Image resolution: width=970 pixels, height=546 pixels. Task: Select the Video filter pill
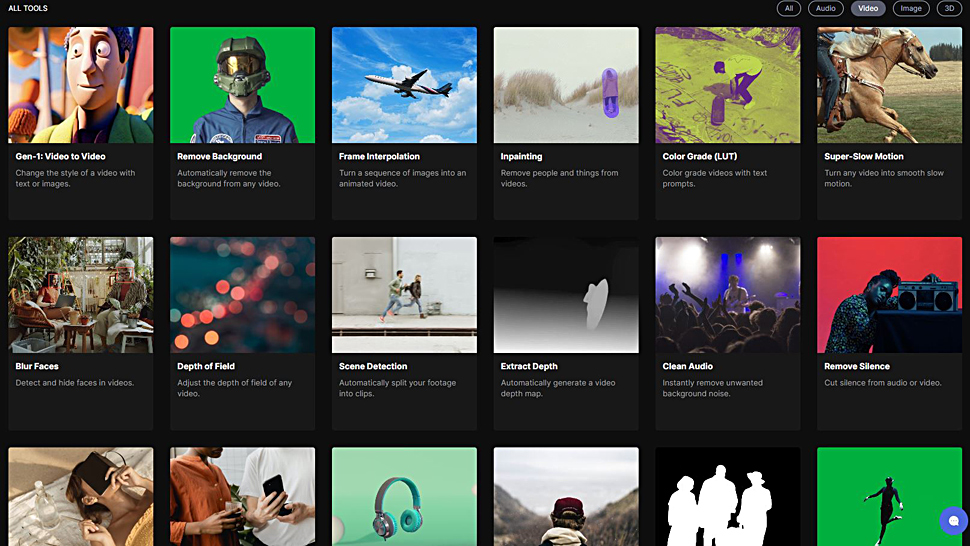pos(868,9)
